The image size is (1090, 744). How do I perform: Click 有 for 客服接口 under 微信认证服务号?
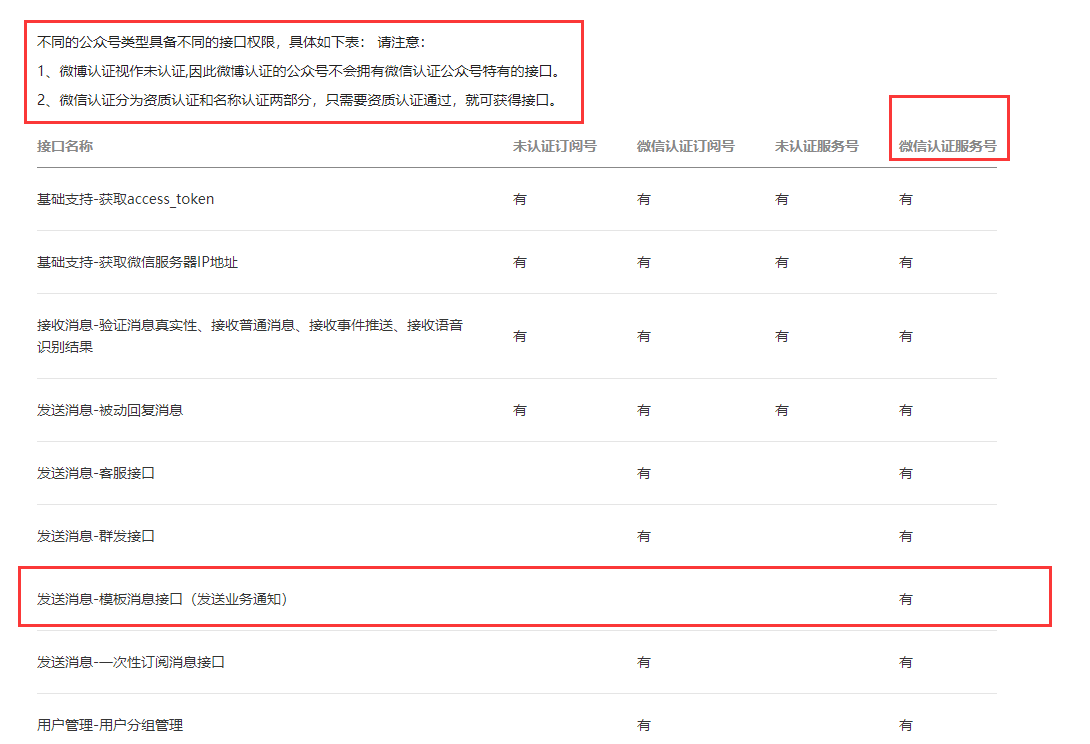[905, 474]
